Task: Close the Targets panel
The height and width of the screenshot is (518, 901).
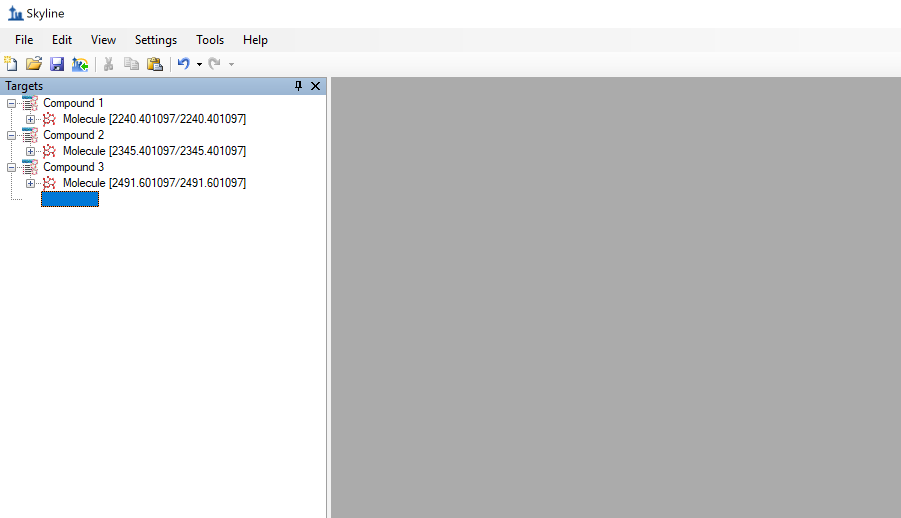Action: 316,86
